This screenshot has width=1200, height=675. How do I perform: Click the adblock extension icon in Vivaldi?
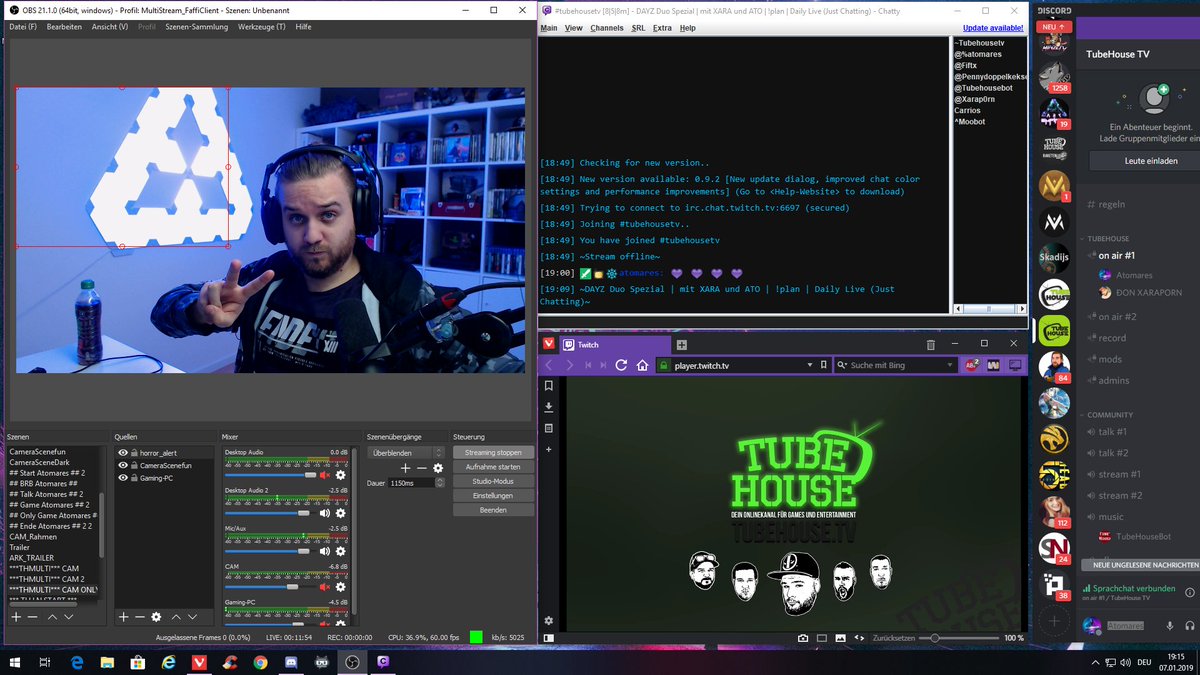(973, 365)
